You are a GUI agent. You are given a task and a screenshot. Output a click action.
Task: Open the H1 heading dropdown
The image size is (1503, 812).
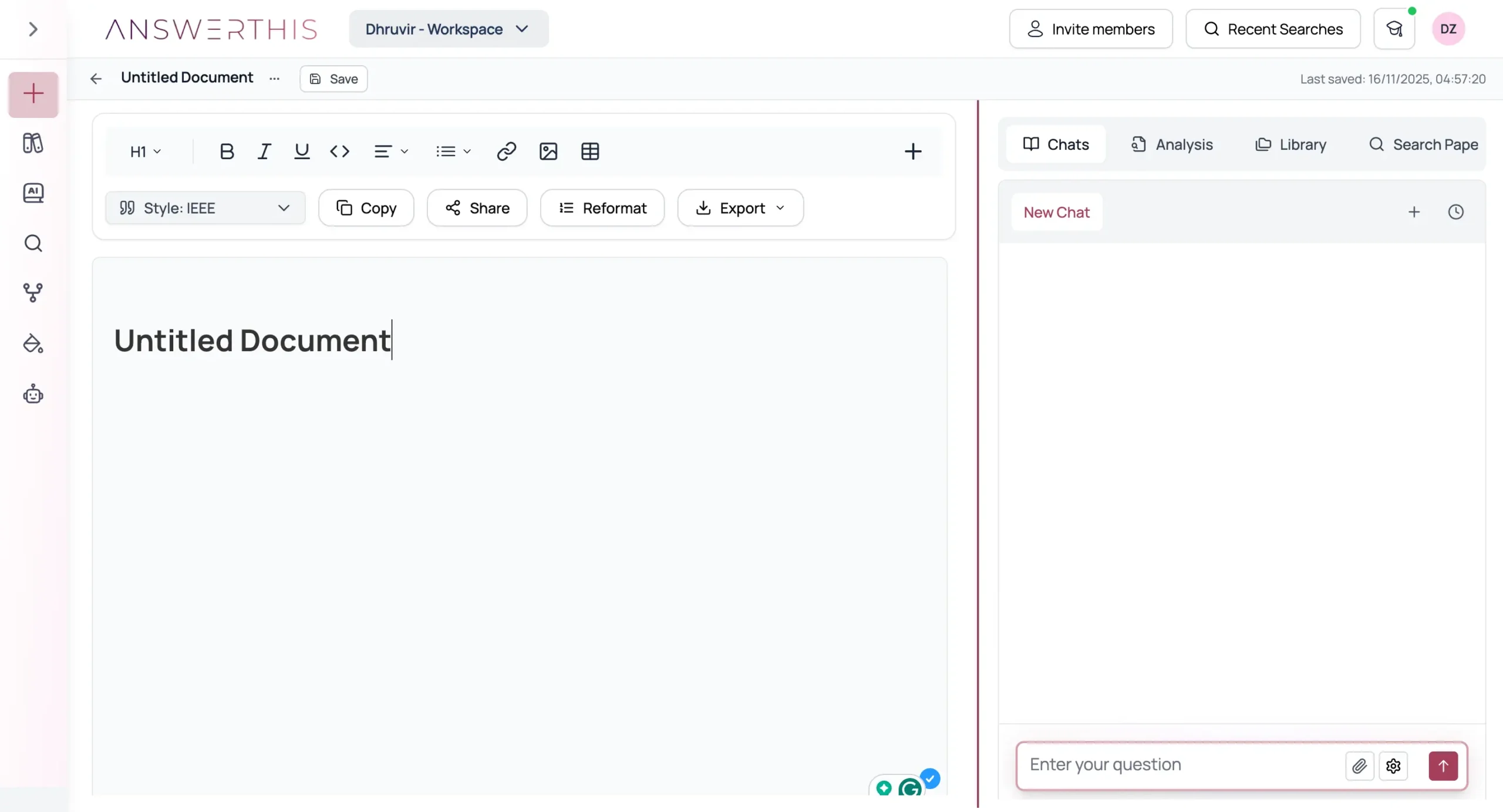[145, 151]
